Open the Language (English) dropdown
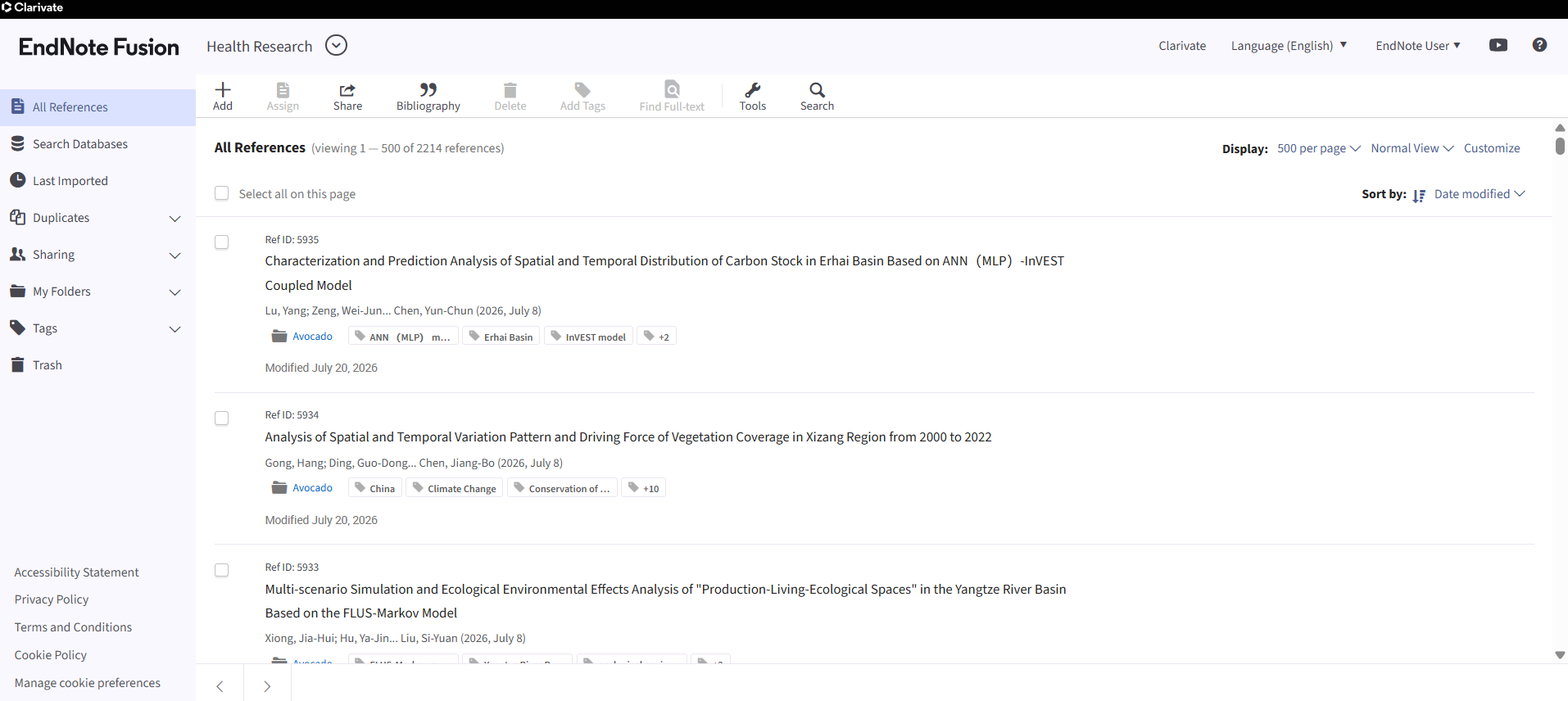The image size is (1568, 701). click(x=1289, y=46)
